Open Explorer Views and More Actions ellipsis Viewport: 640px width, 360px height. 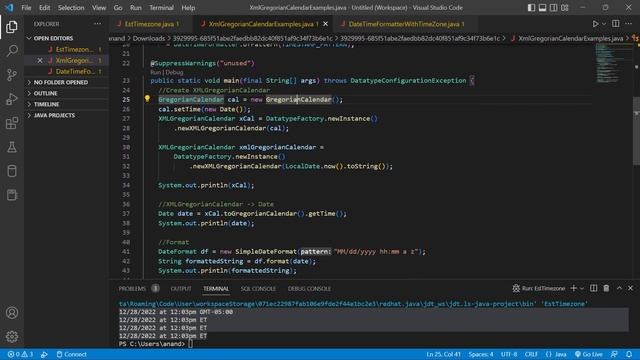click(x=98, y=24)
